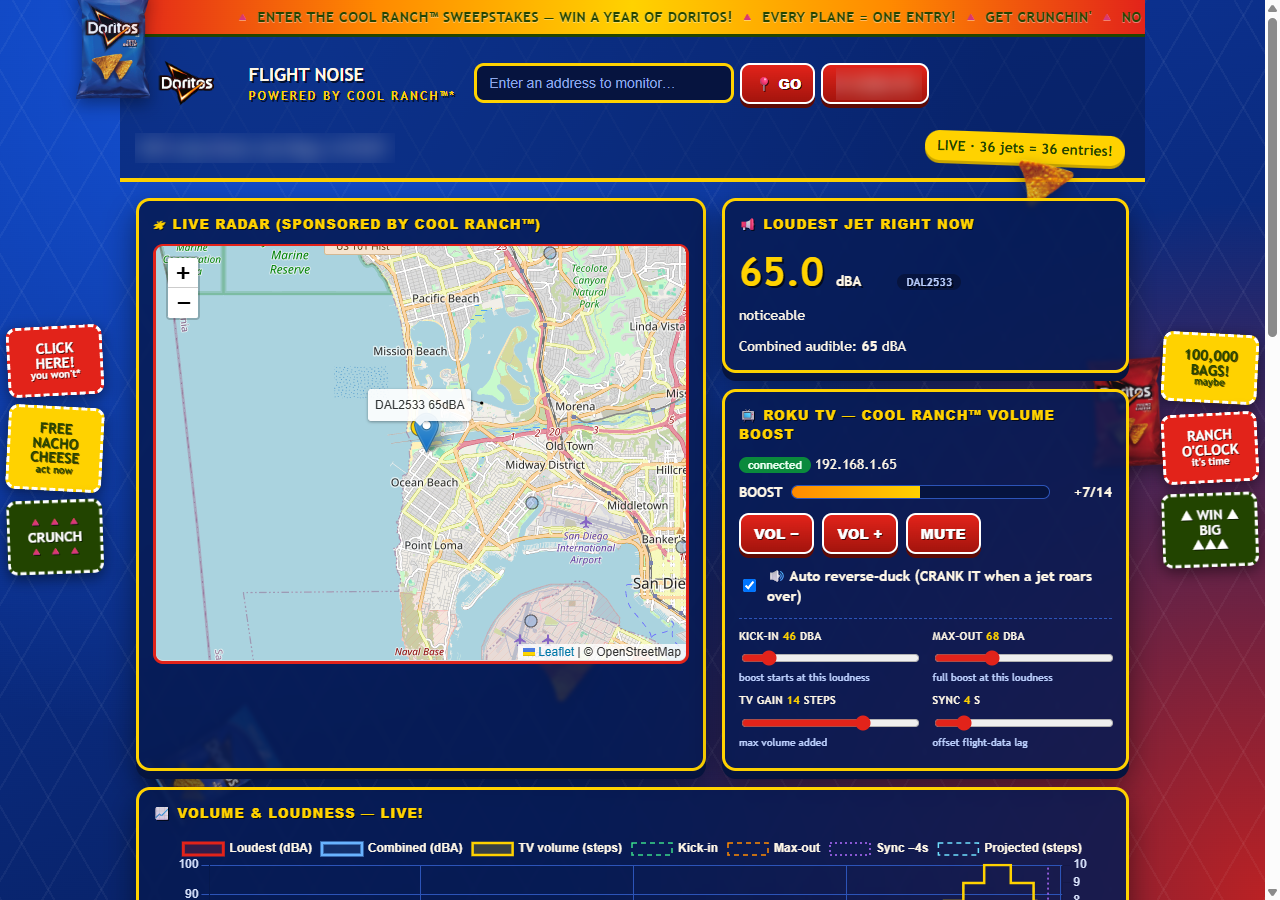The height and width of the screenshot is (900, 1280).
Task: Click the 192.168.1.65 IP address
Action: [x=856, y=465]
